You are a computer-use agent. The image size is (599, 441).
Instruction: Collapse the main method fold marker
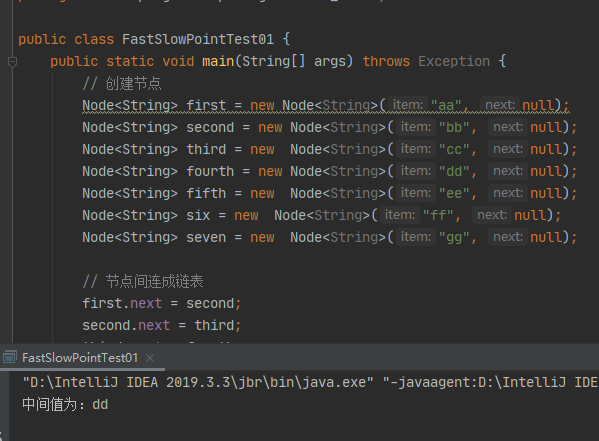coord(12,62)
